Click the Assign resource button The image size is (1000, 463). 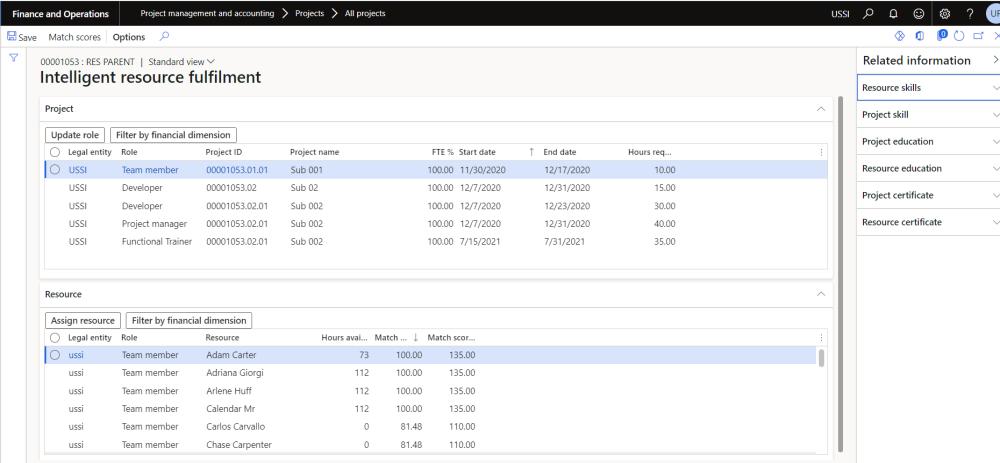(83, 321)
